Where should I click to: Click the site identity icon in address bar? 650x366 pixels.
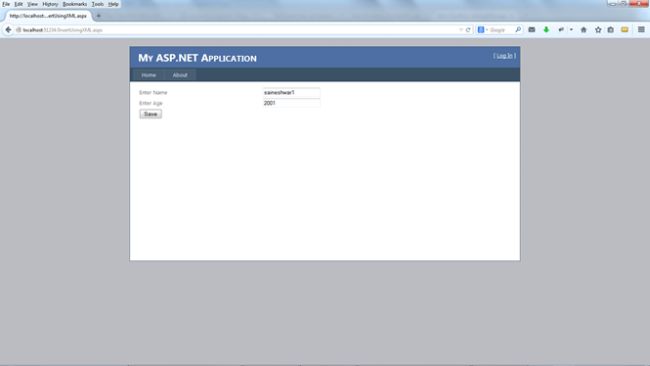pos(18,30)
